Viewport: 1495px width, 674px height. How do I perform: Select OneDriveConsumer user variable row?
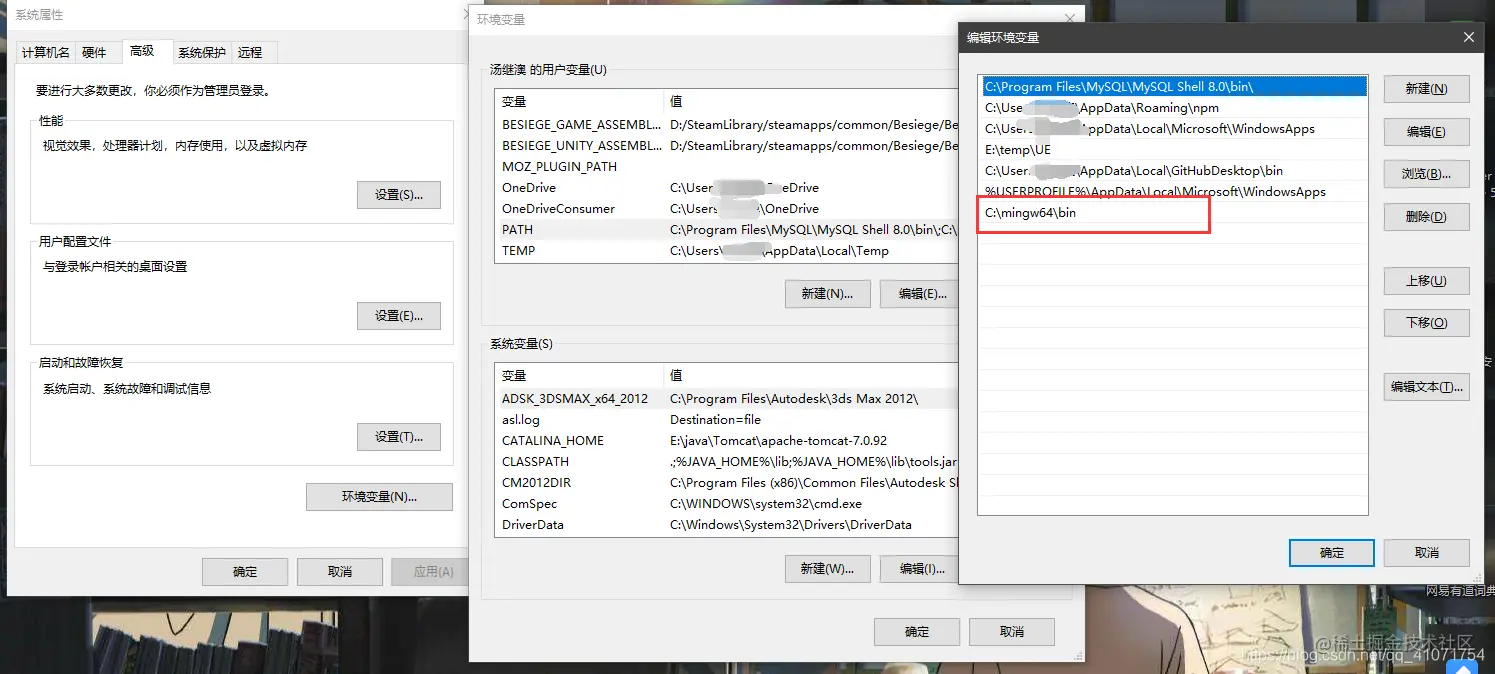[727, 209]
